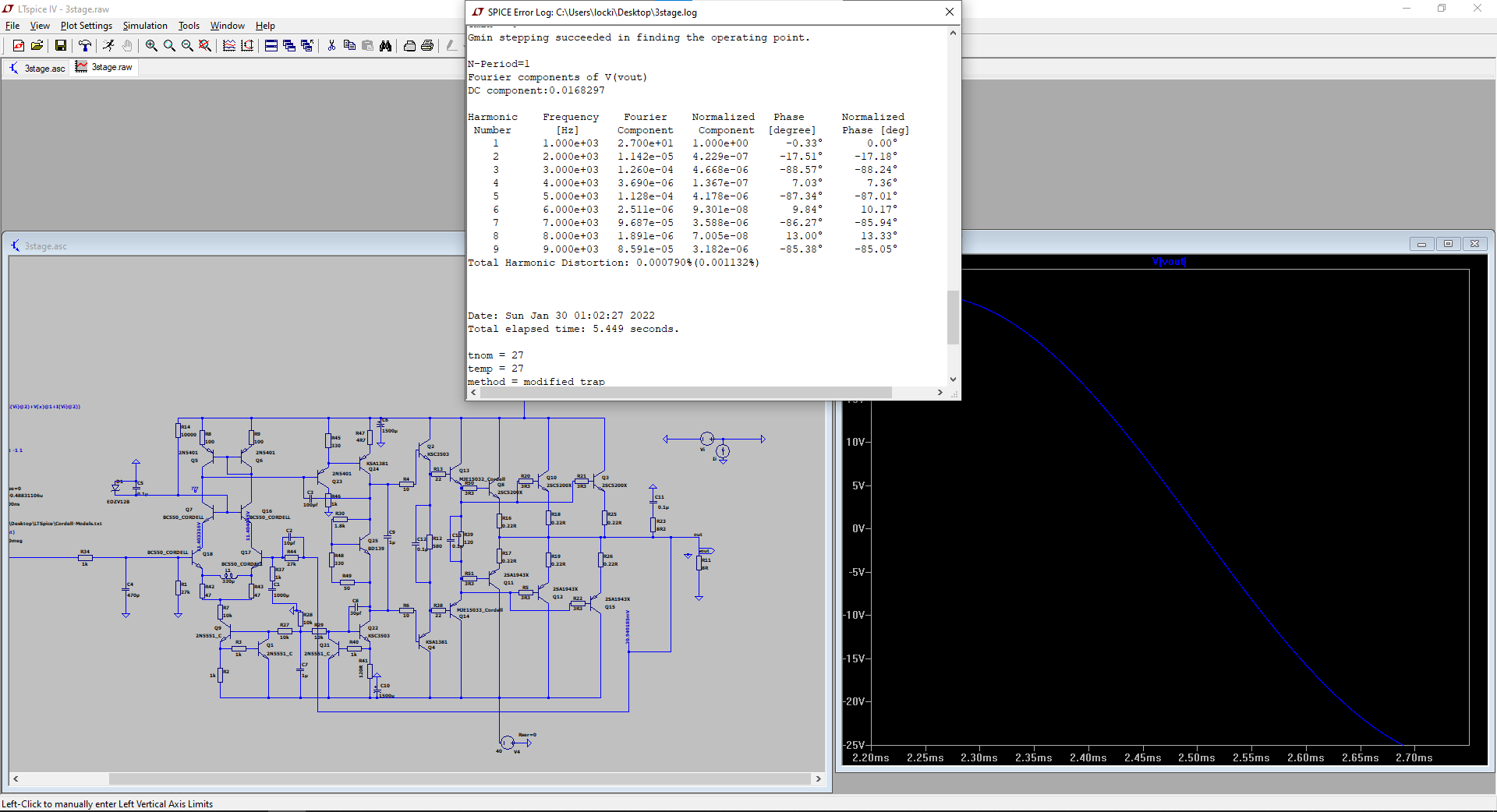This screenshot has width=1497, height=812.
Task: Open the View menu
Action: (x=40, y=26)
